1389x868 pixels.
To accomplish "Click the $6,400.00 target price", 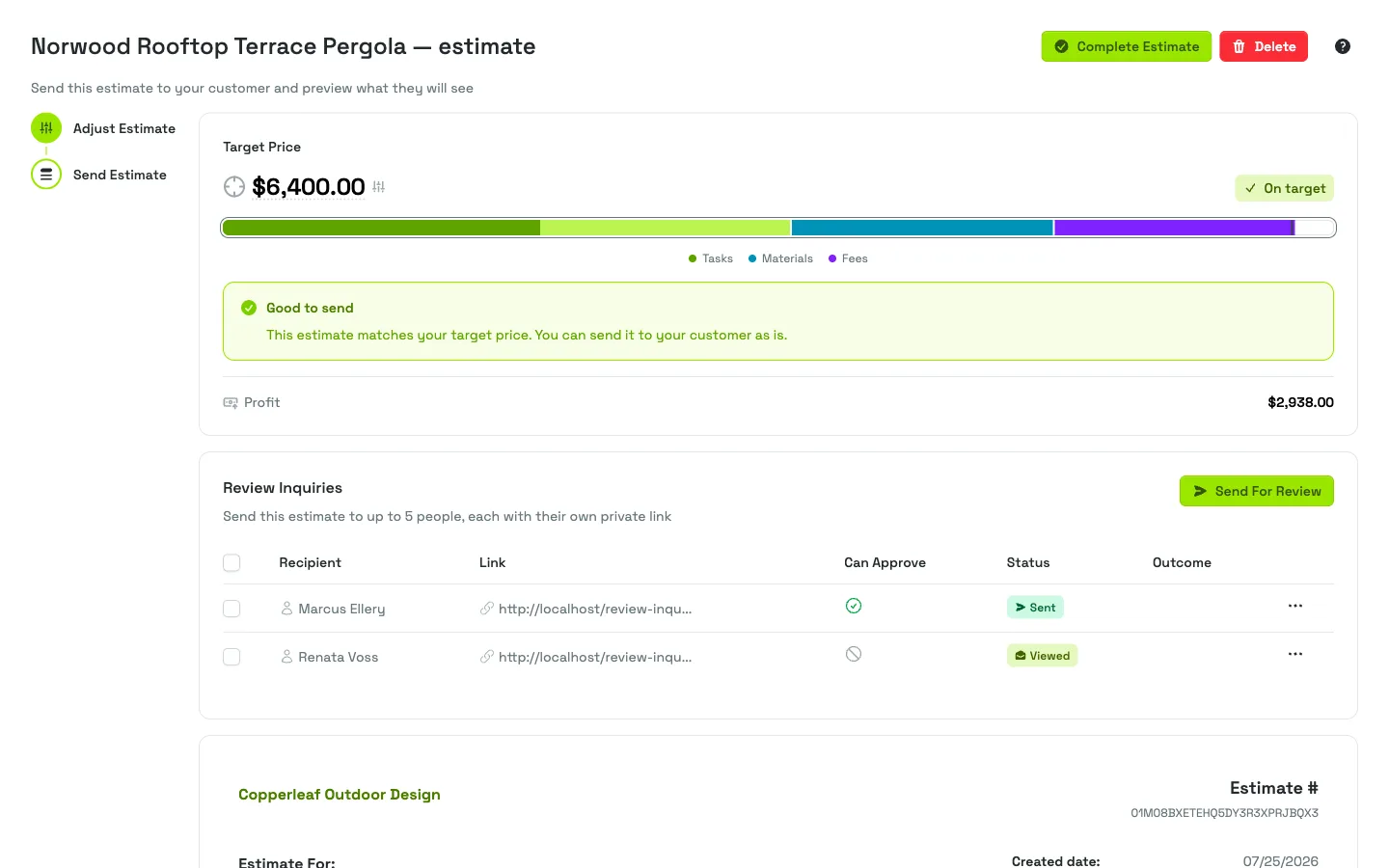I will (309, 186).
